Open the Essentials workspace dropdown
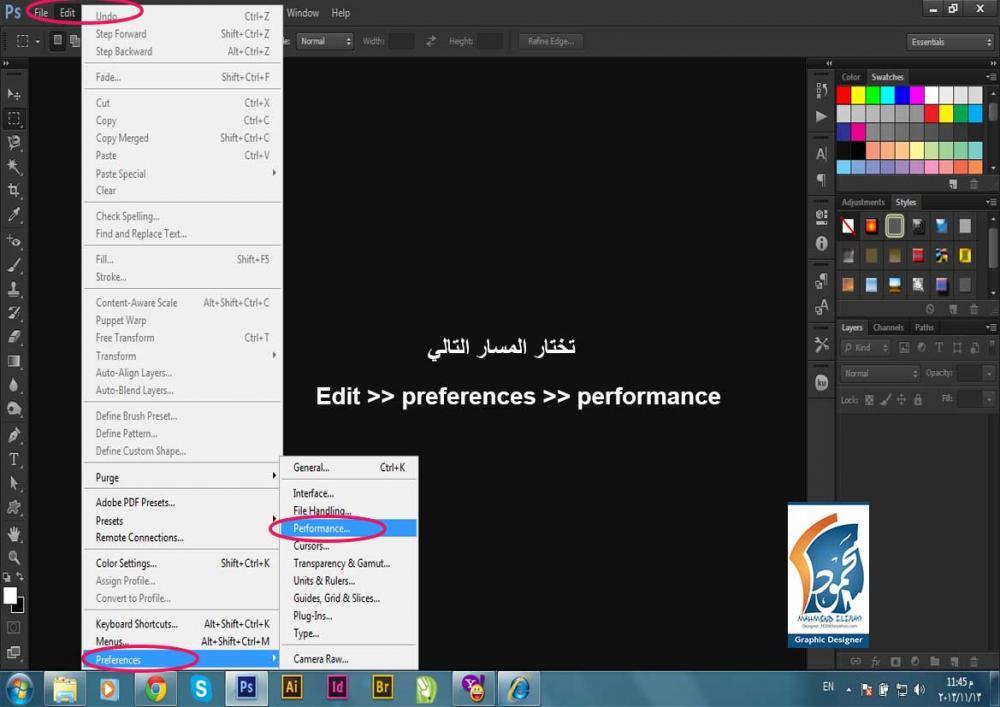The width and height of the screenshot is (1000, 707). tap(950, 42)
